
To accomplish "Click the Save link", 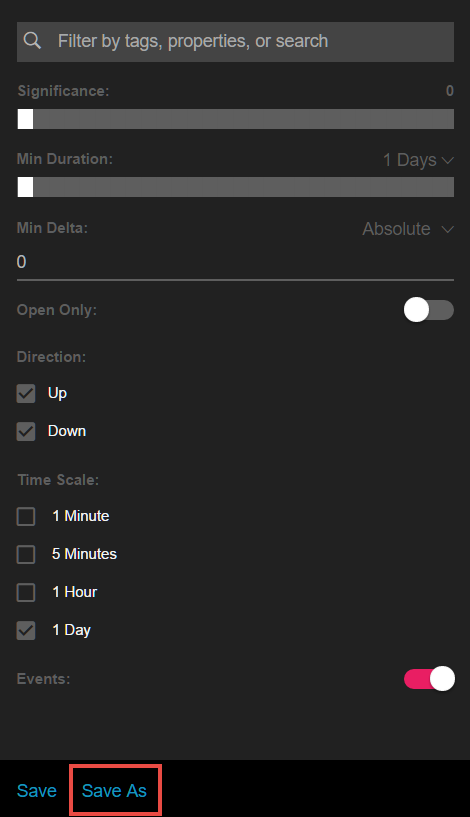I will pyautogui.click(x=36, y=791).
